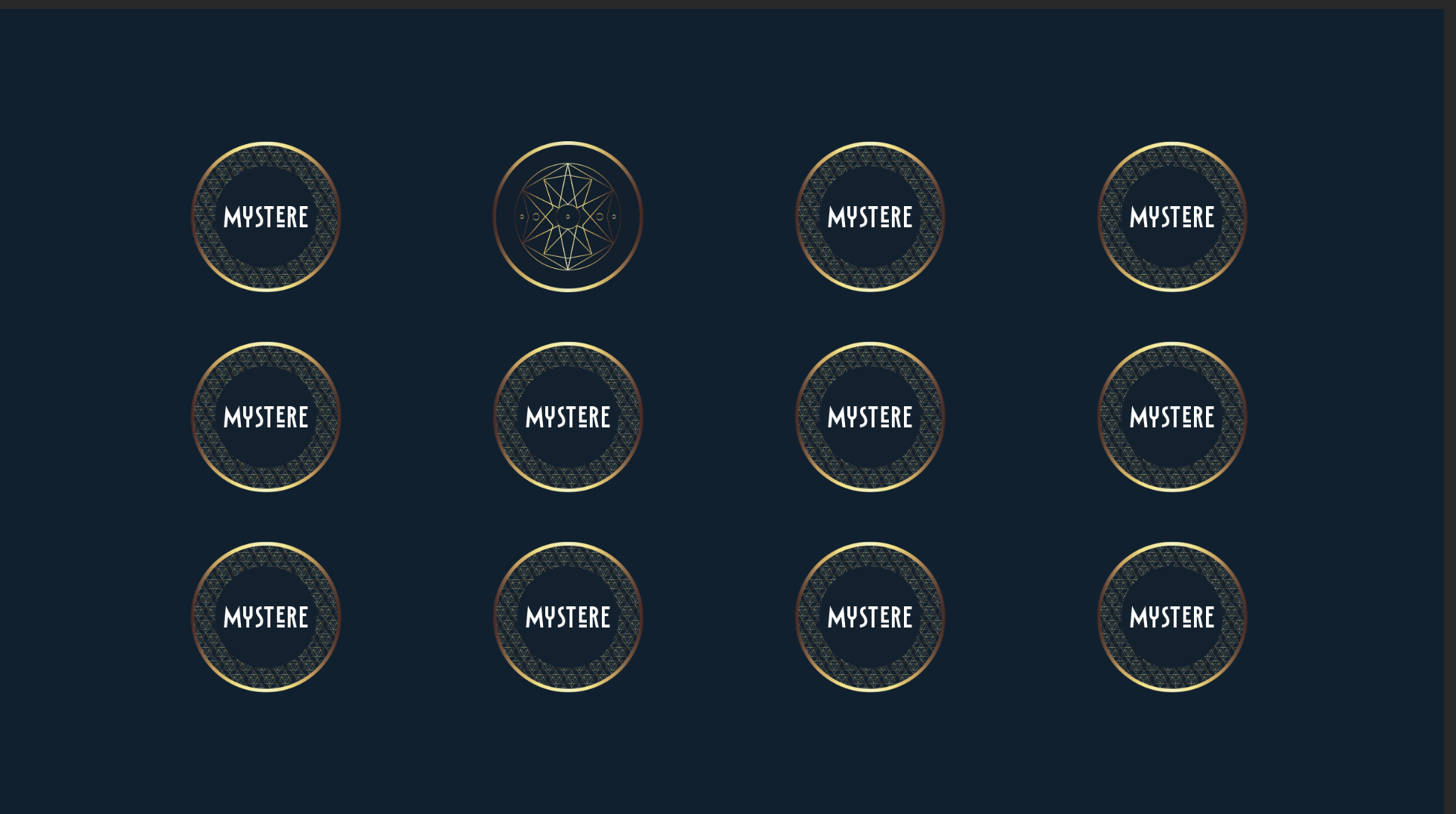
Task: Click the MYSTERE text on the top-right card
Action: coord(1172,217)
